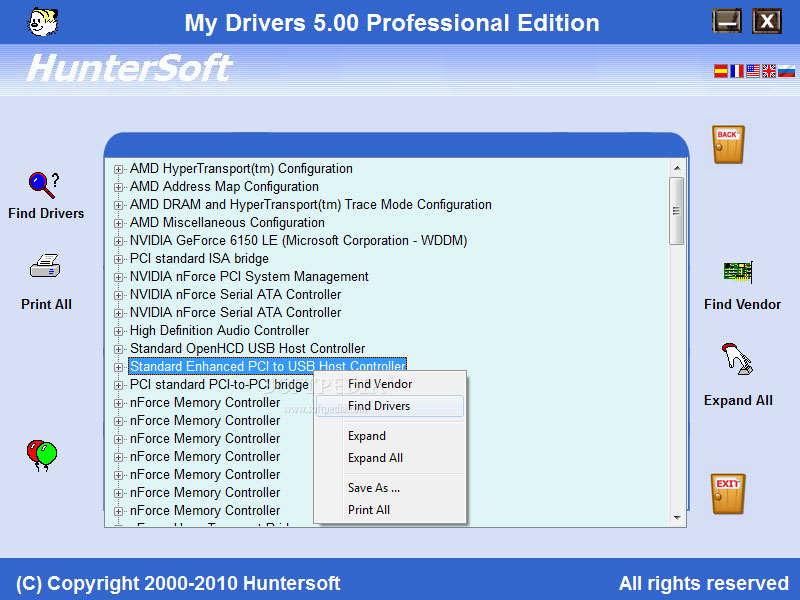Expand NVIDIA nForce PCI System Management node
The image size is (800, 600).
(118, 277)
